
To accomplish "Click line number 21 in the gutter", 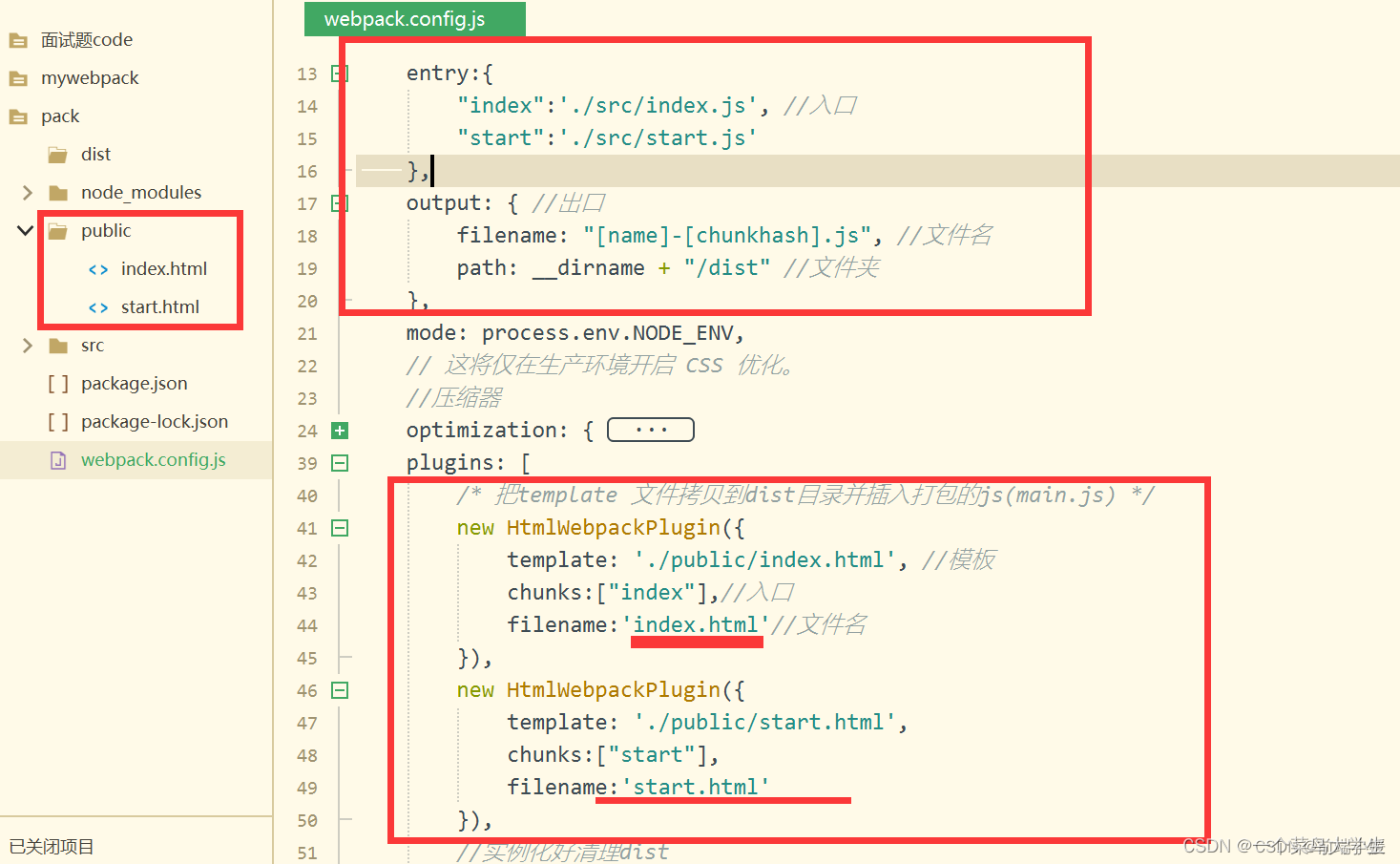I will click(306, 334).
